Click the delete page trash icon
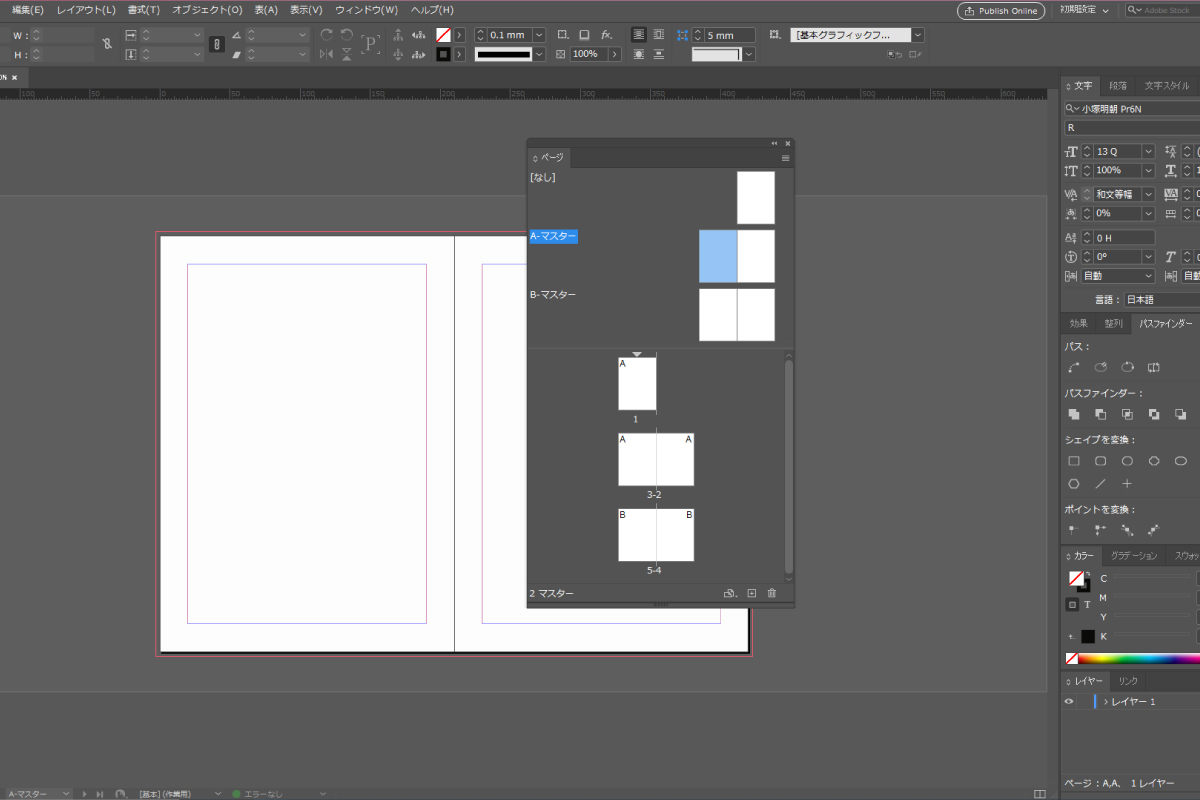This screenshot has width=1200, height=800. [771, 593]
